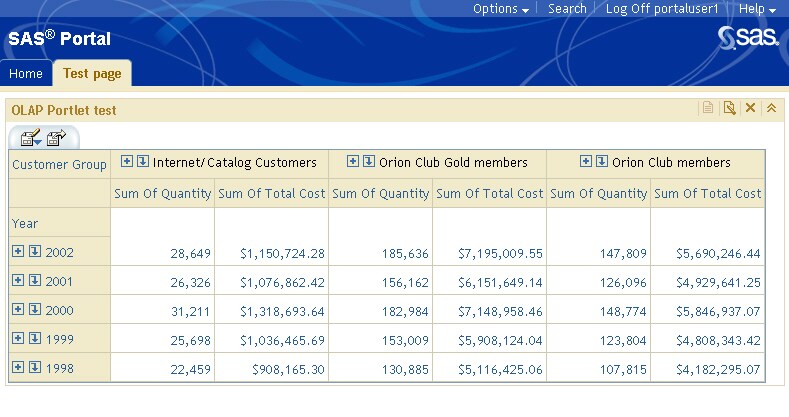Click the SAS logo

pos(747,38)
